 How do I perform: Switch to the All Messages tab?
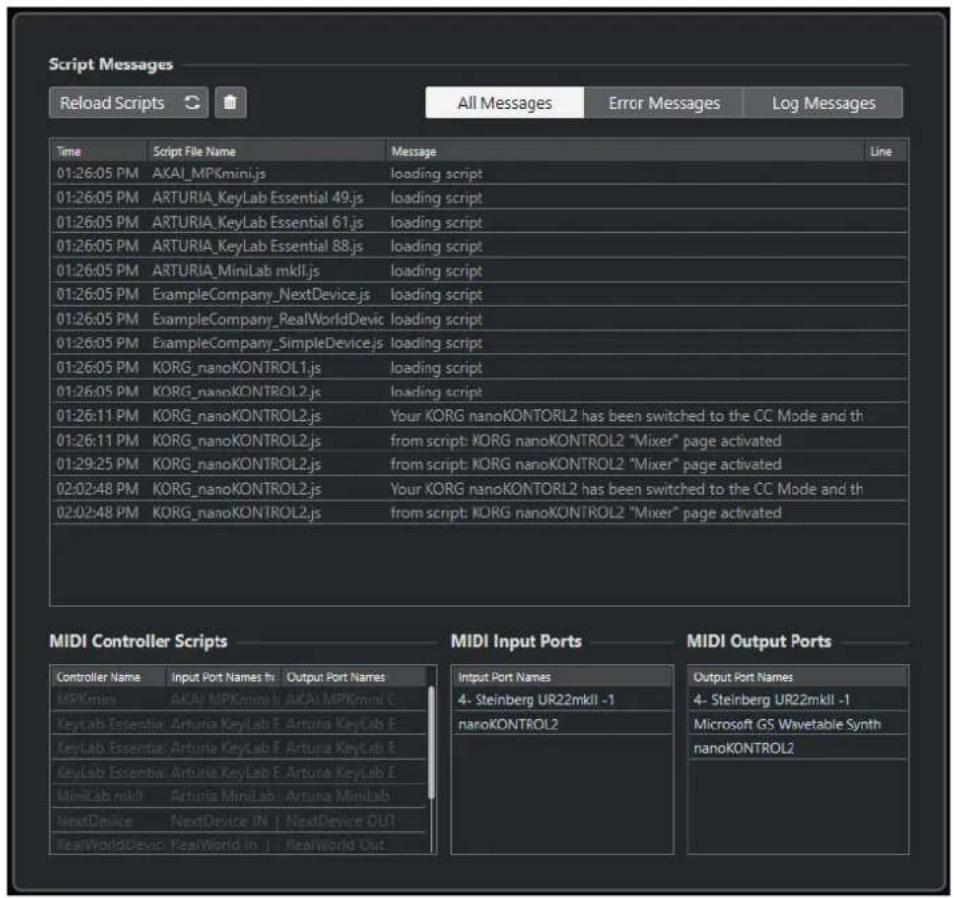tap(504, 103)
